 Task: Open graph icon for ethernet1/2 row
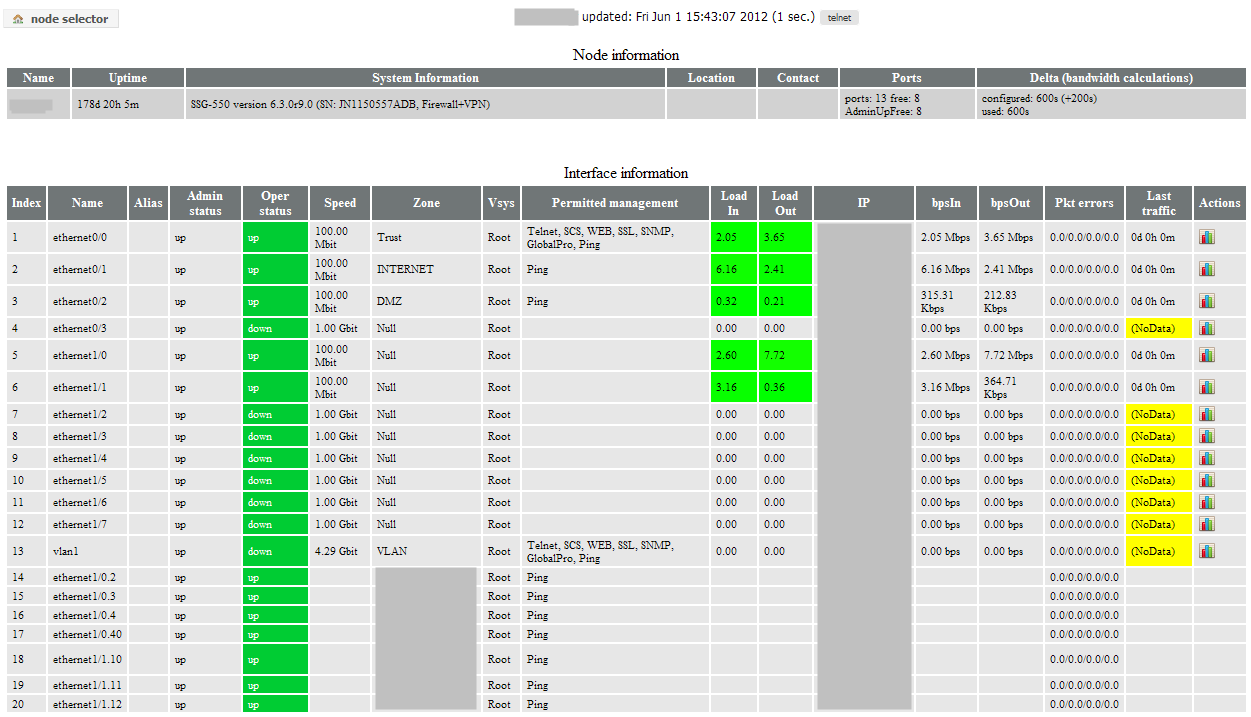(1207, 414)
